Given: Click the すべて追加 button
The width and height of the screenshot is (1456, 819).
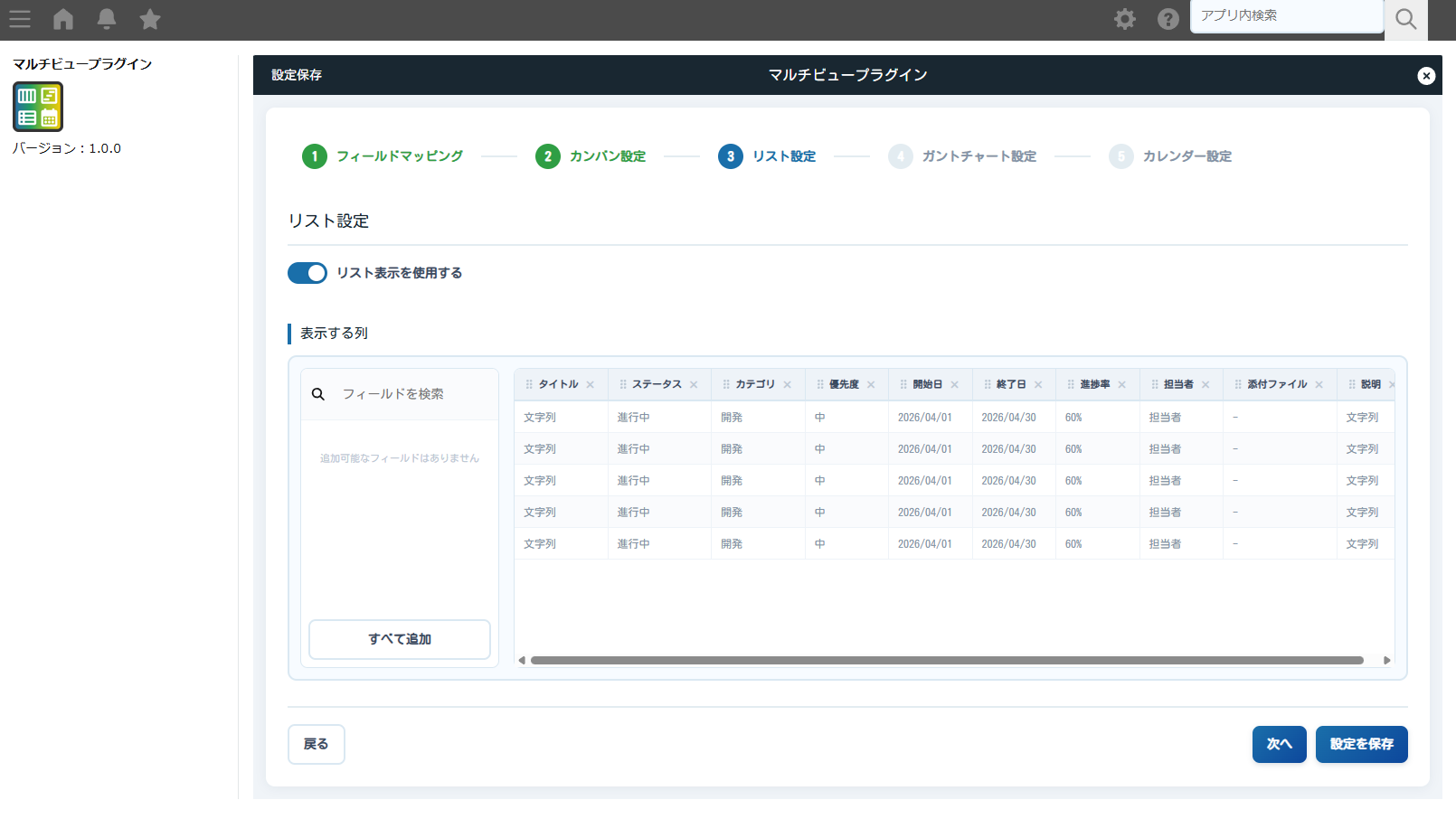Looking at the screenshot, I should 400,639.
